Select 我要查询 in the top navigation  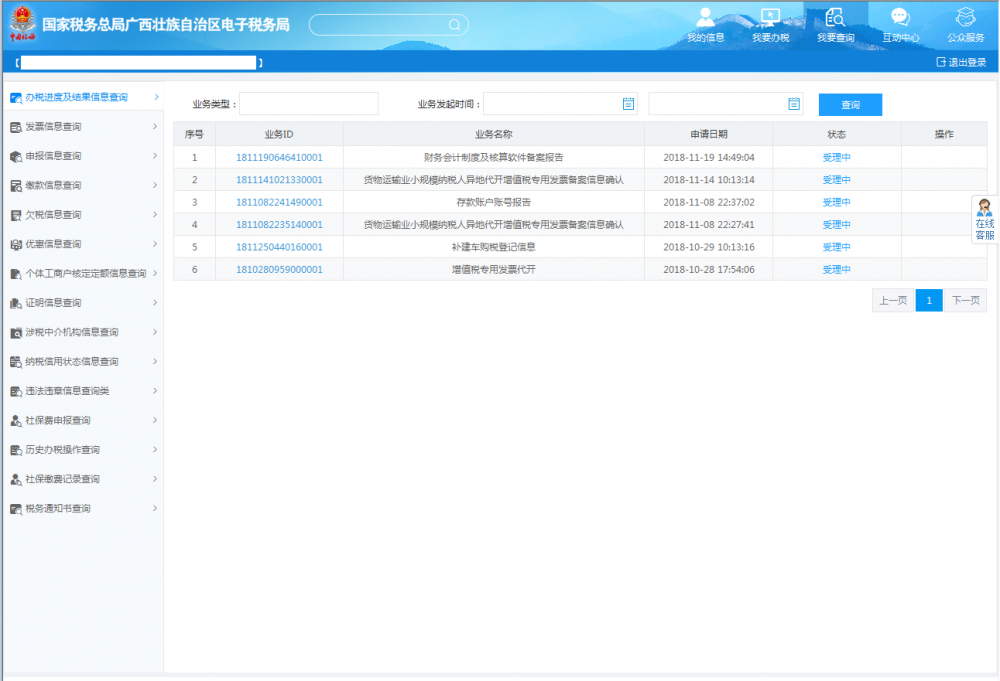click(835, 25)
